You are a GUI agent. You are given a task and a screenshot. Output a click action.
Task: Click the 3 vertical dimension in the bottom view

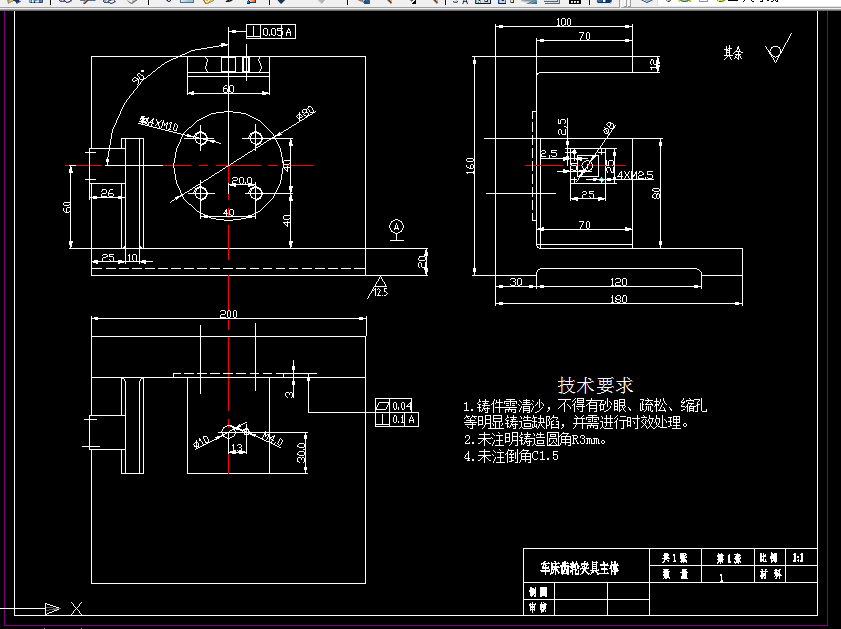[x=289, y=393]
